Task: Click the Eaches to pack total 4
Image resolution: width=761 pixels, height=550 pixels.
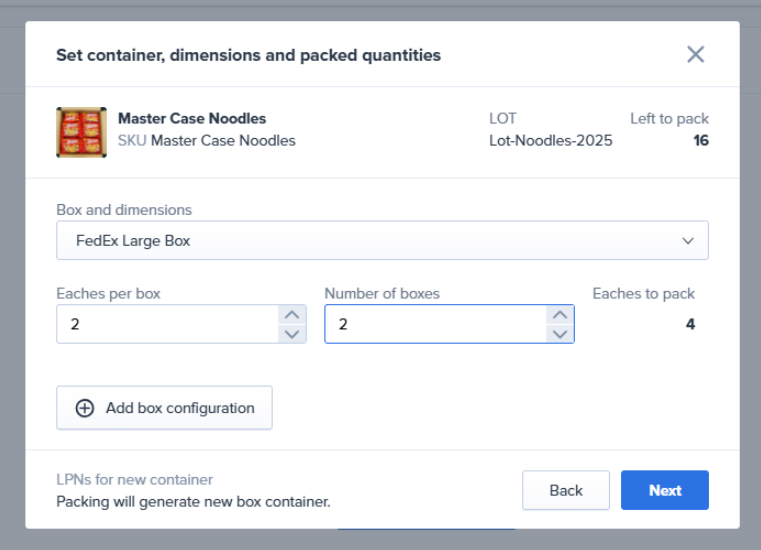Action: [690, 325]
